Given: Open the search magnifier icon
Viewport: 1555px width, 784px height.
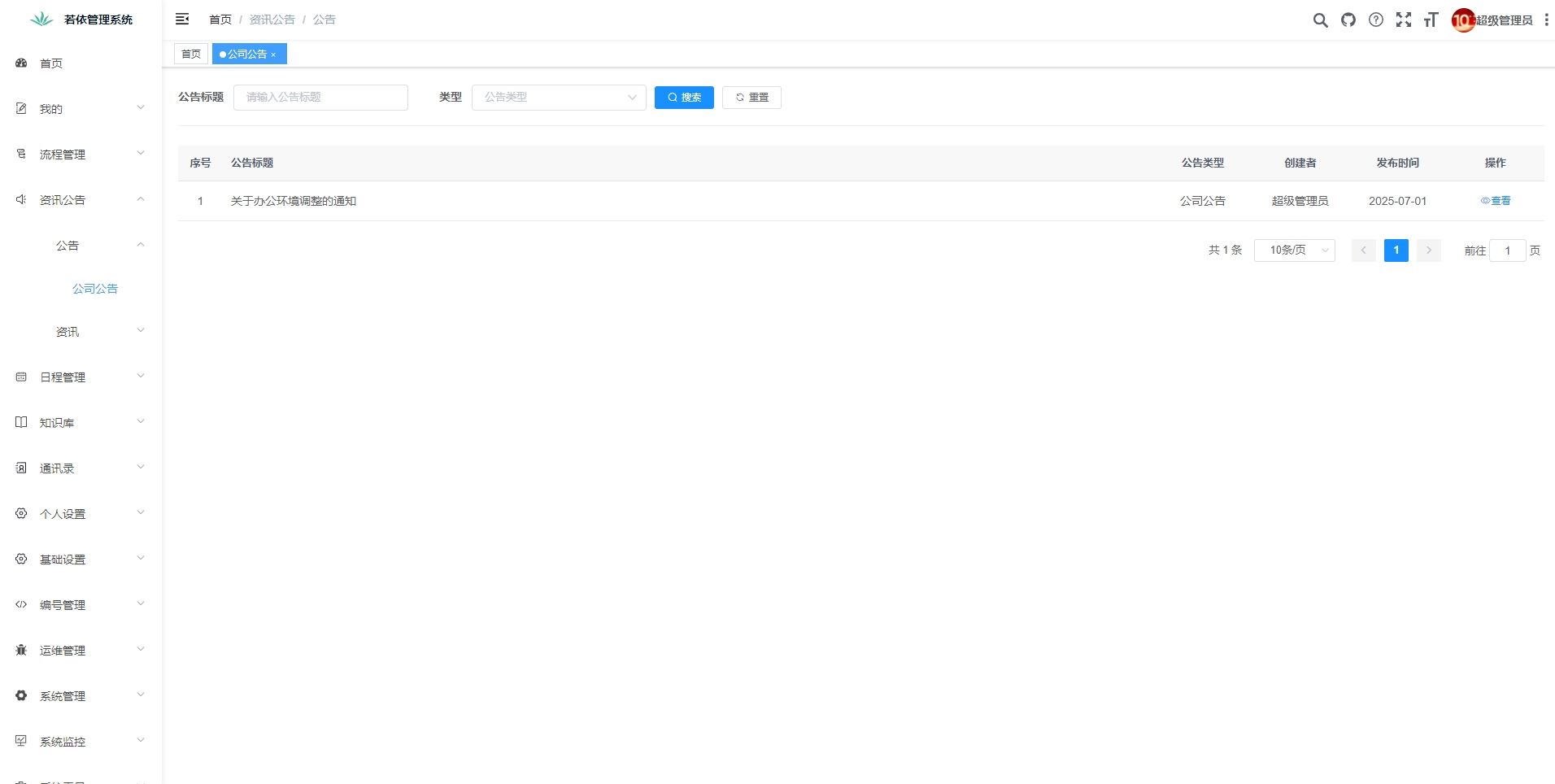Looking at the screenshot, I should (1321, 20).
